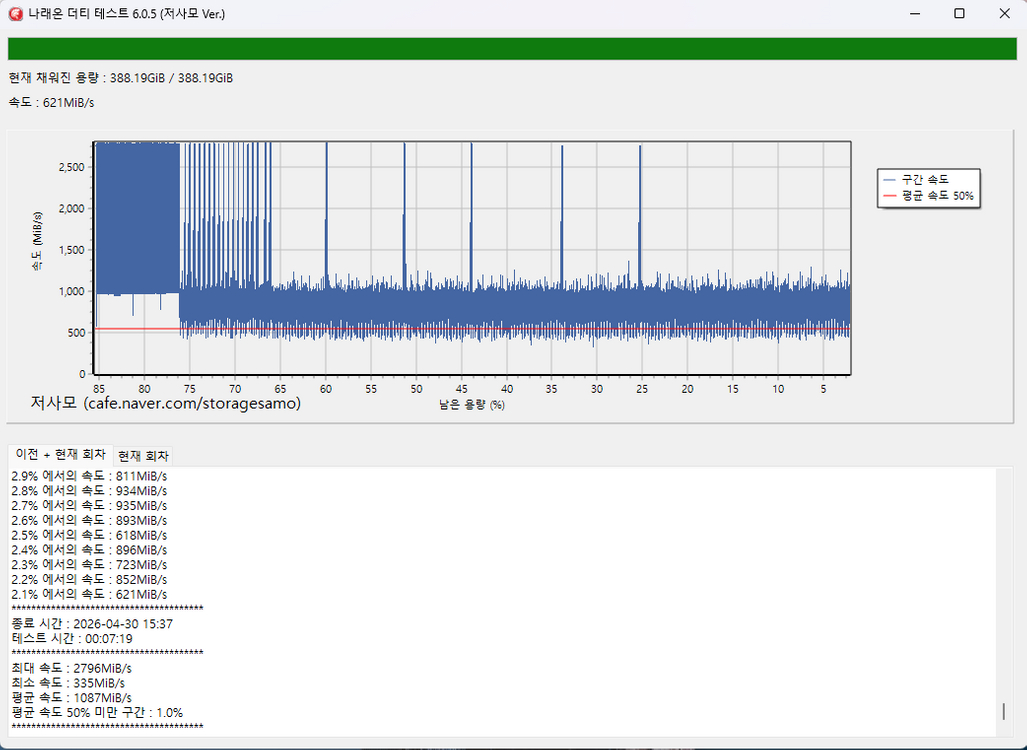The width and height of the screenshot is (1027, 750).
Task: Click the 85 x-axis tick label
Action: tap(100, 389)
